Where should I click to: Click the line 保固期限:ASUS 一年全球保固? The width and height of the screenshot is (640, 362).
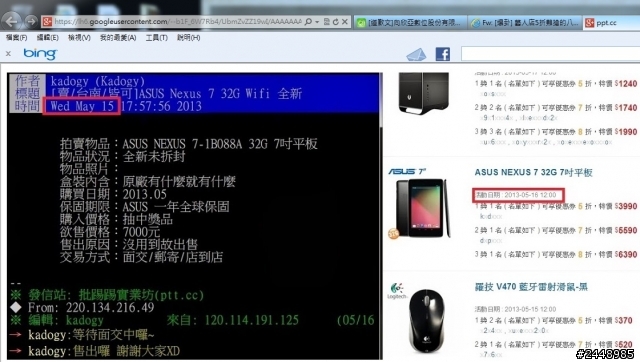[x=144, y=207]
